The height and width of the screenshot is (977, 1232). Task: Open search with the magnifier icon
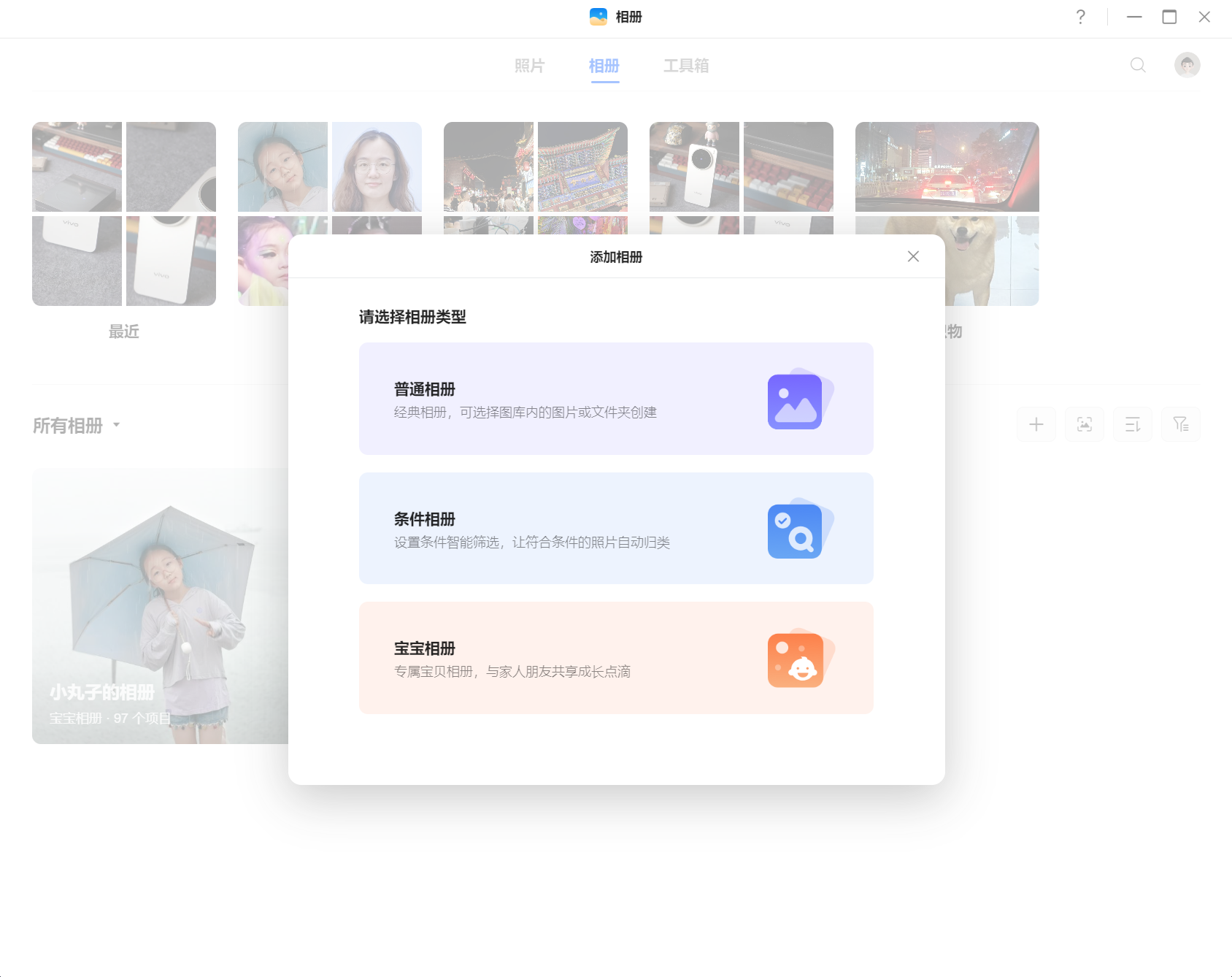[x=1138, y=65]
